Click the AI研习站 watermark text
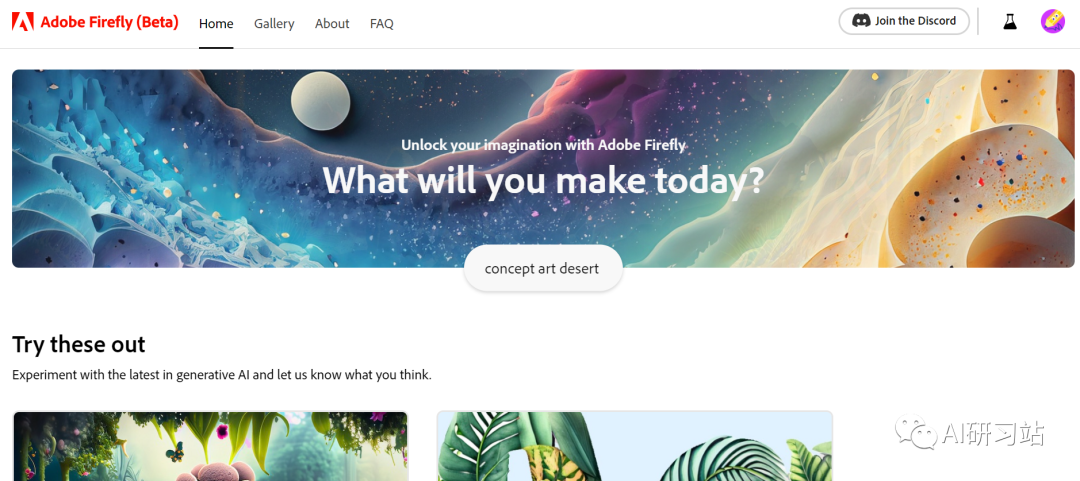 pyautogui.click(x=993, y=433)
